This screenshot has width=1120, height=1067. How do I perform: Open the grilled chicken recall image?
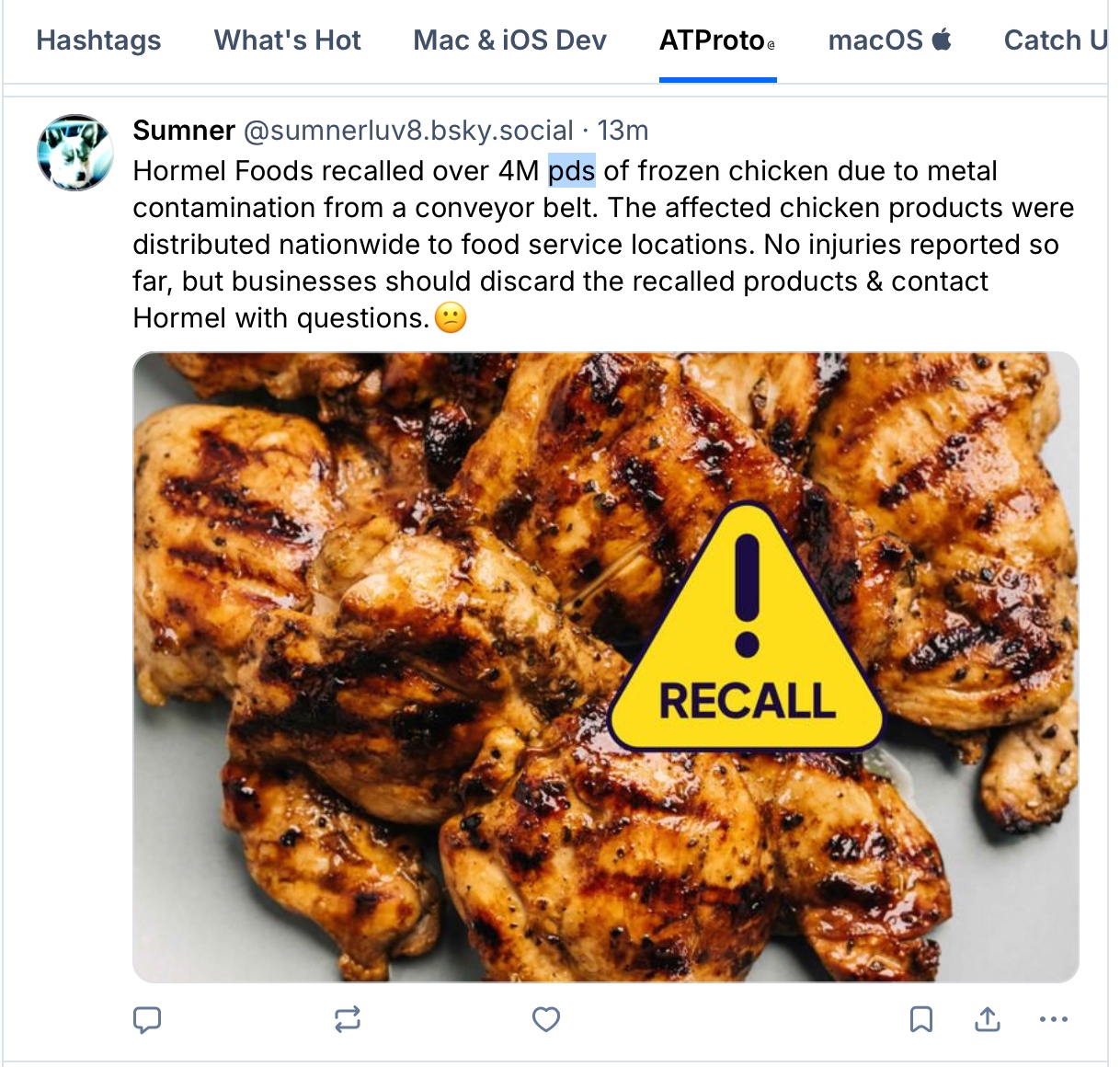[x=605, y=667]
